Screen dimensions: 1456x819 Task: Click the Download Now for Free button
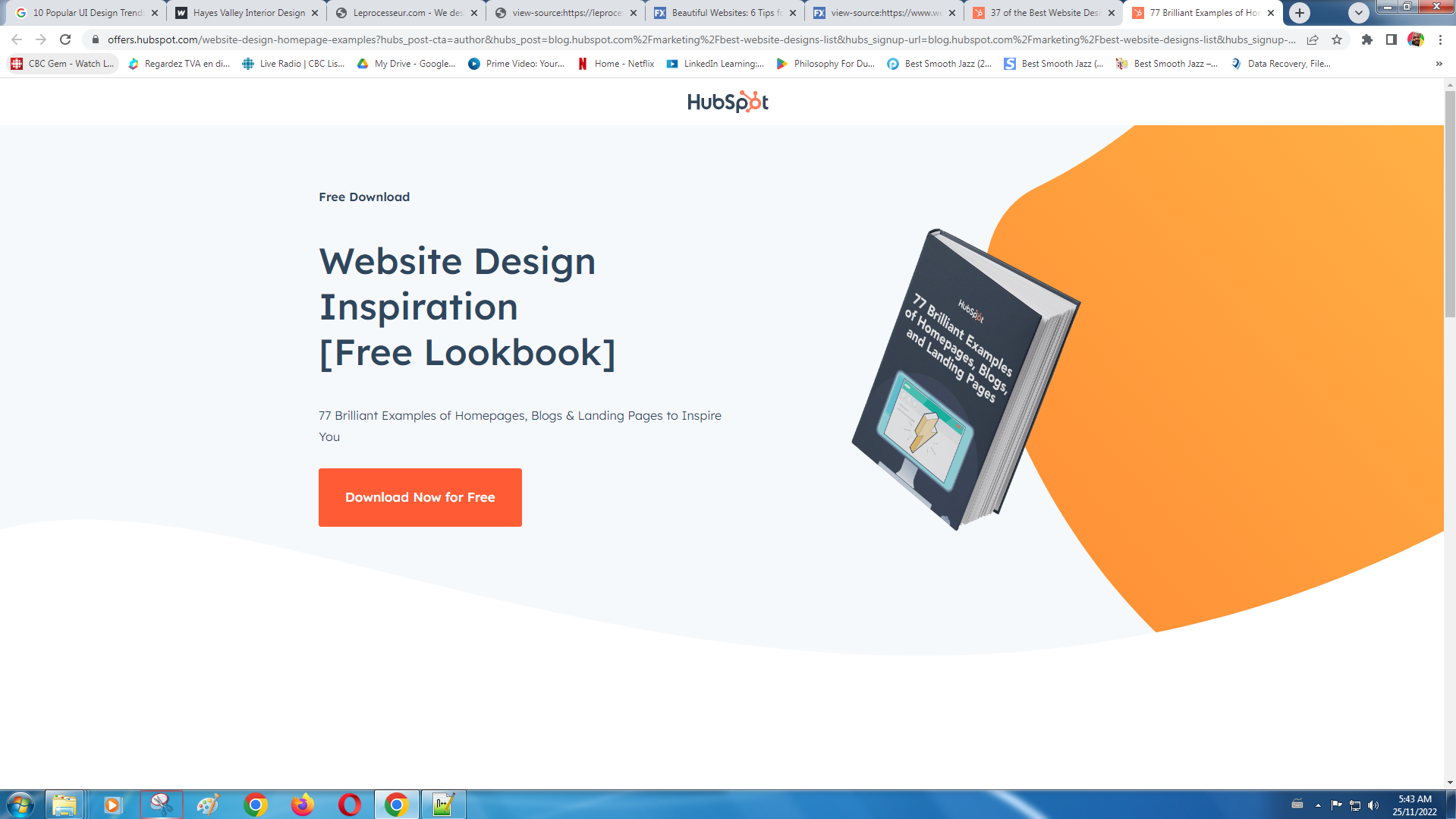(x=420, y=497)
